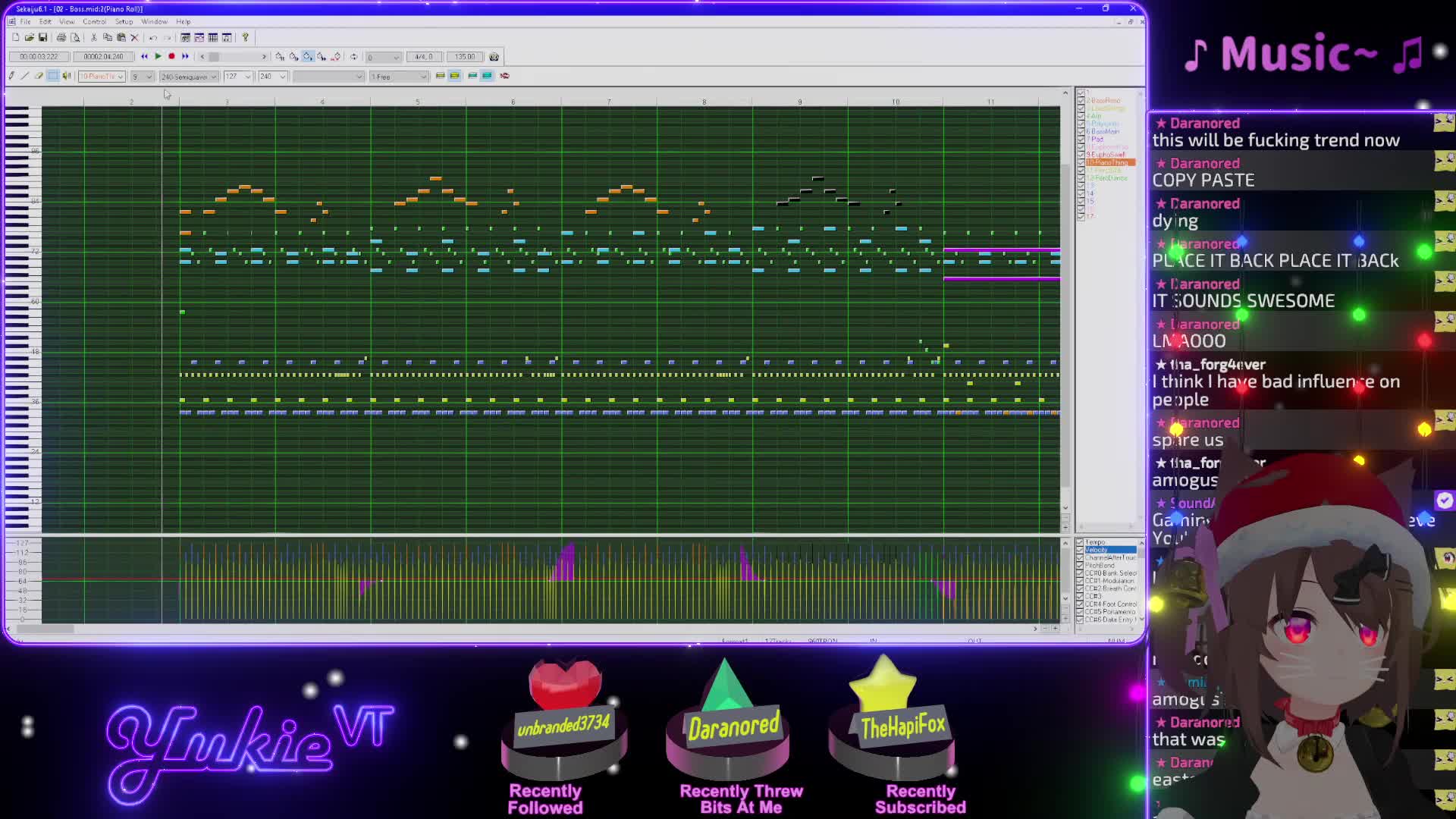
Task: Create a new MIDI file
Action: pos(16,37)
